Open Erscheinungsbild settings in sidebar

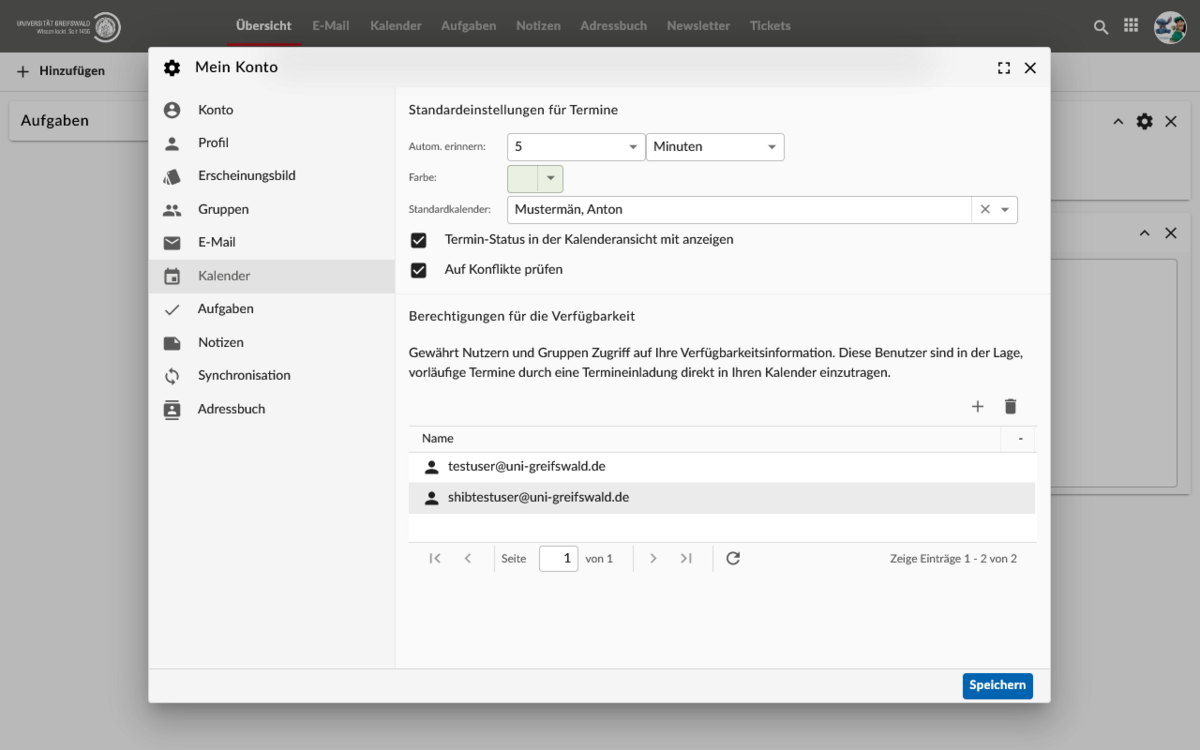(x=246, y=176)
